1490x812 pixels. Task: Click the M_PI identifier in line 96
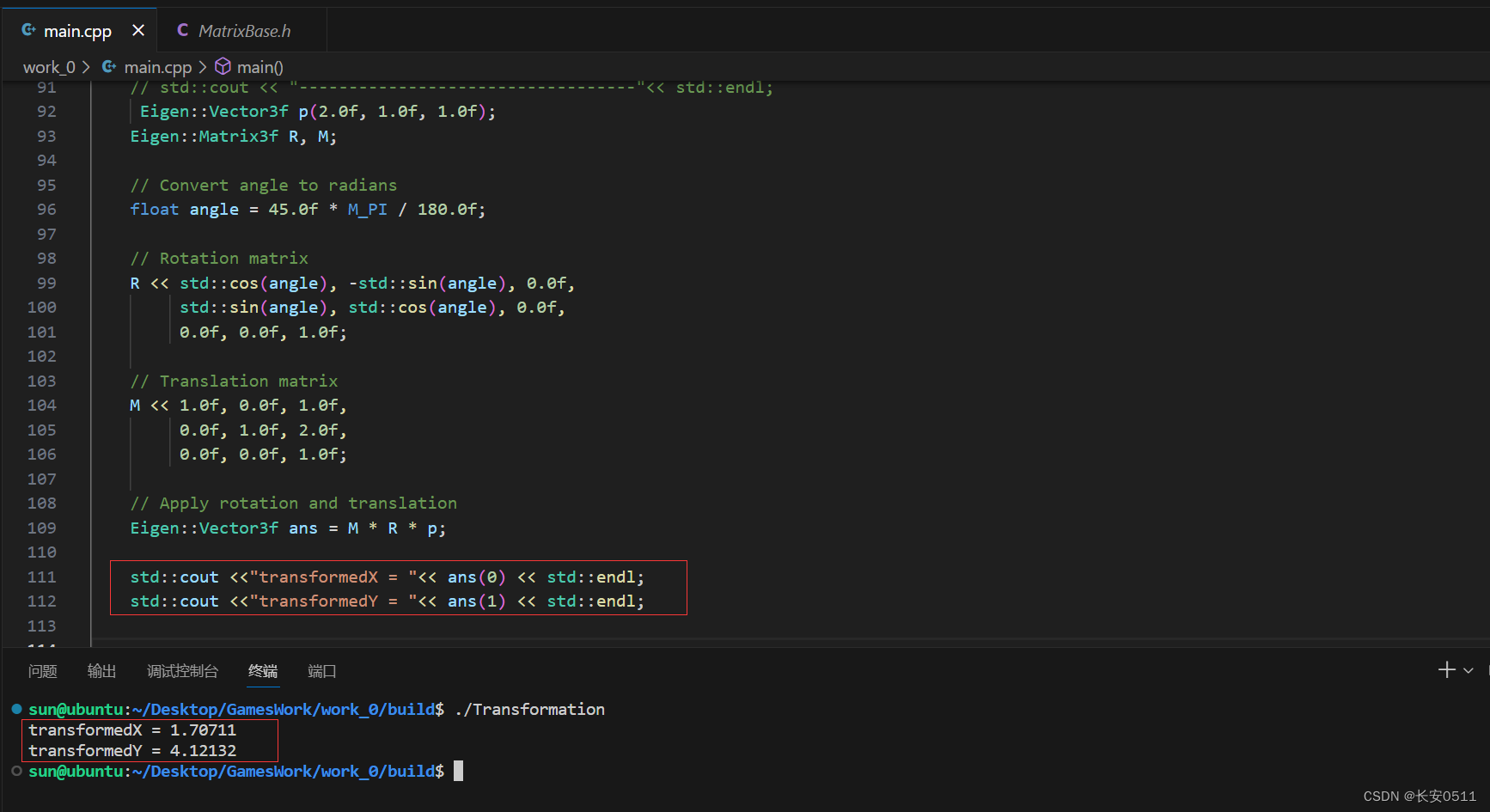(368, 210)
